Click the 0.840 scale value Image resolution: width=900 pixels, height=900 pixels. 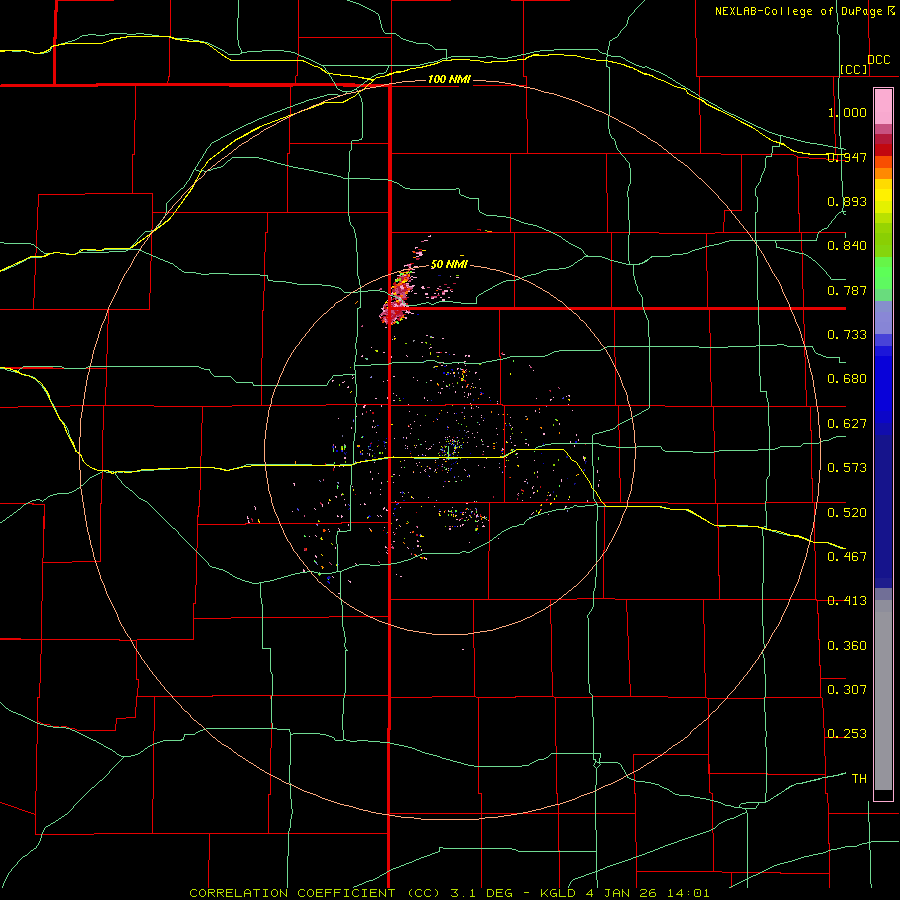tap(847, 246)
